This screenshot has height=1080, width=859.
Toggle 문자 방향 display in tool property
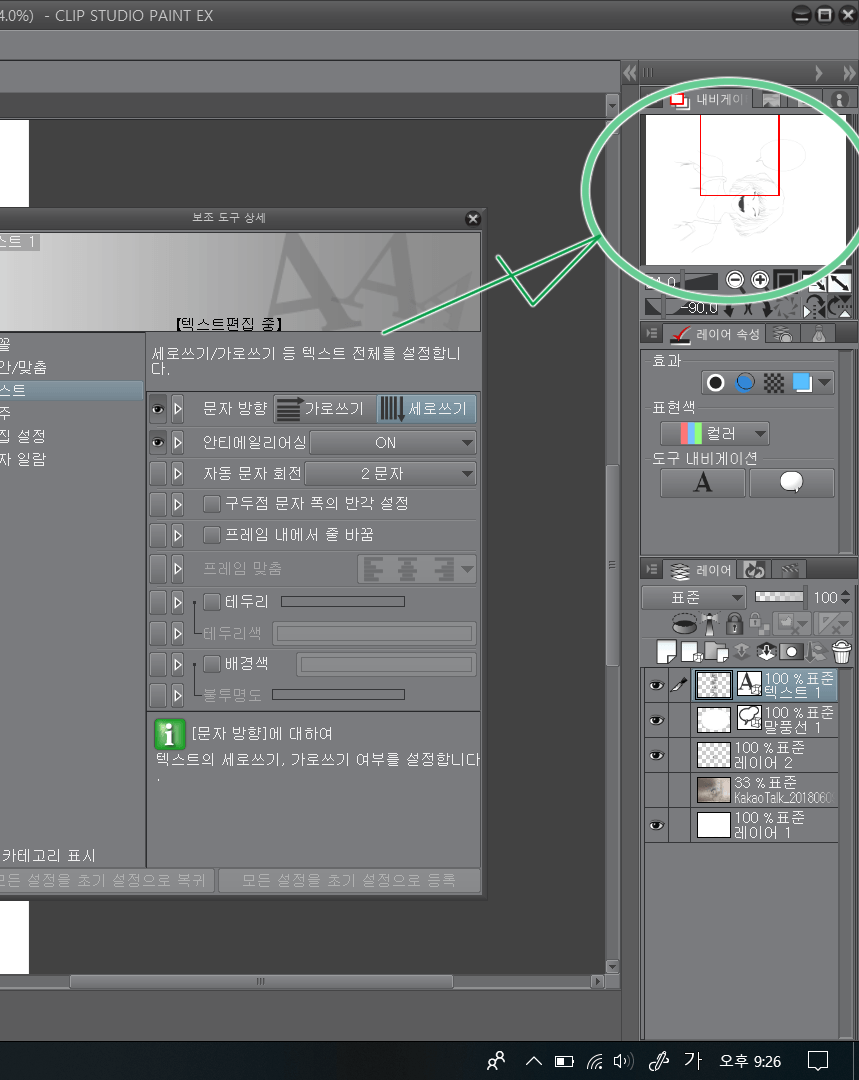coord(158,409)
